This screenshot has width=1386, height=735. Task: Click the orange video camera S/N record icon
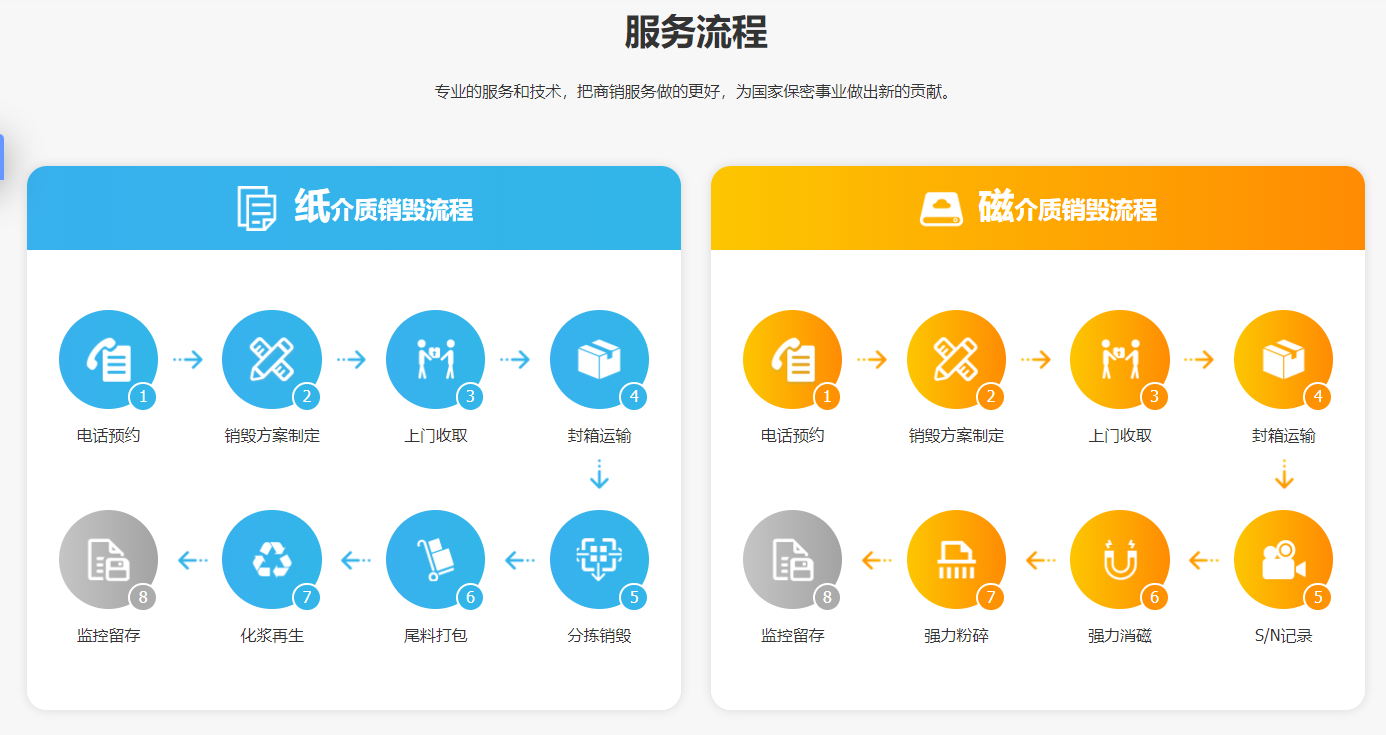click(1284, 560)
